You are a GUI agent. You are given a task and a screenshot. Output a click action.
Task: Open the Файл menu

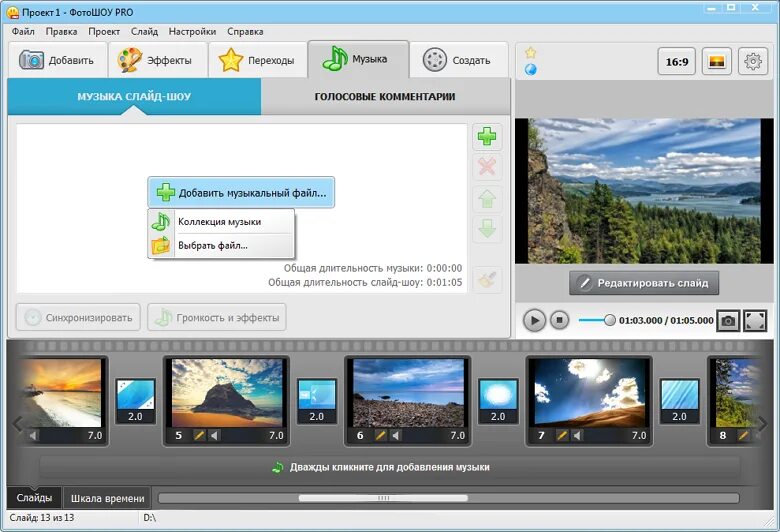23,31
